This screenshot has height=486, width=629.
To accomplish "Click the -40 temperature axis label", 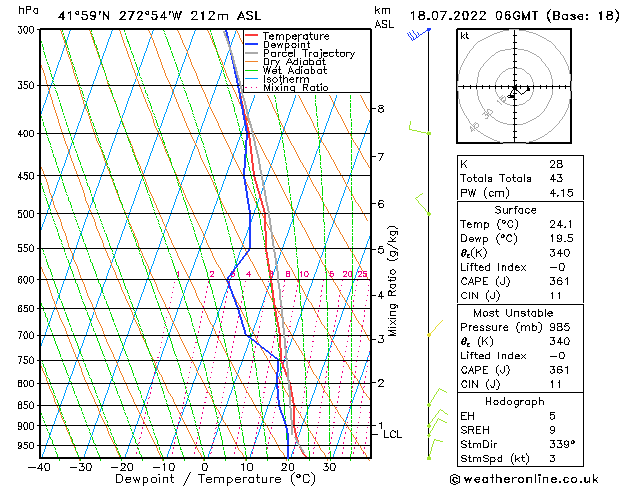I will [x=39, y=467].
